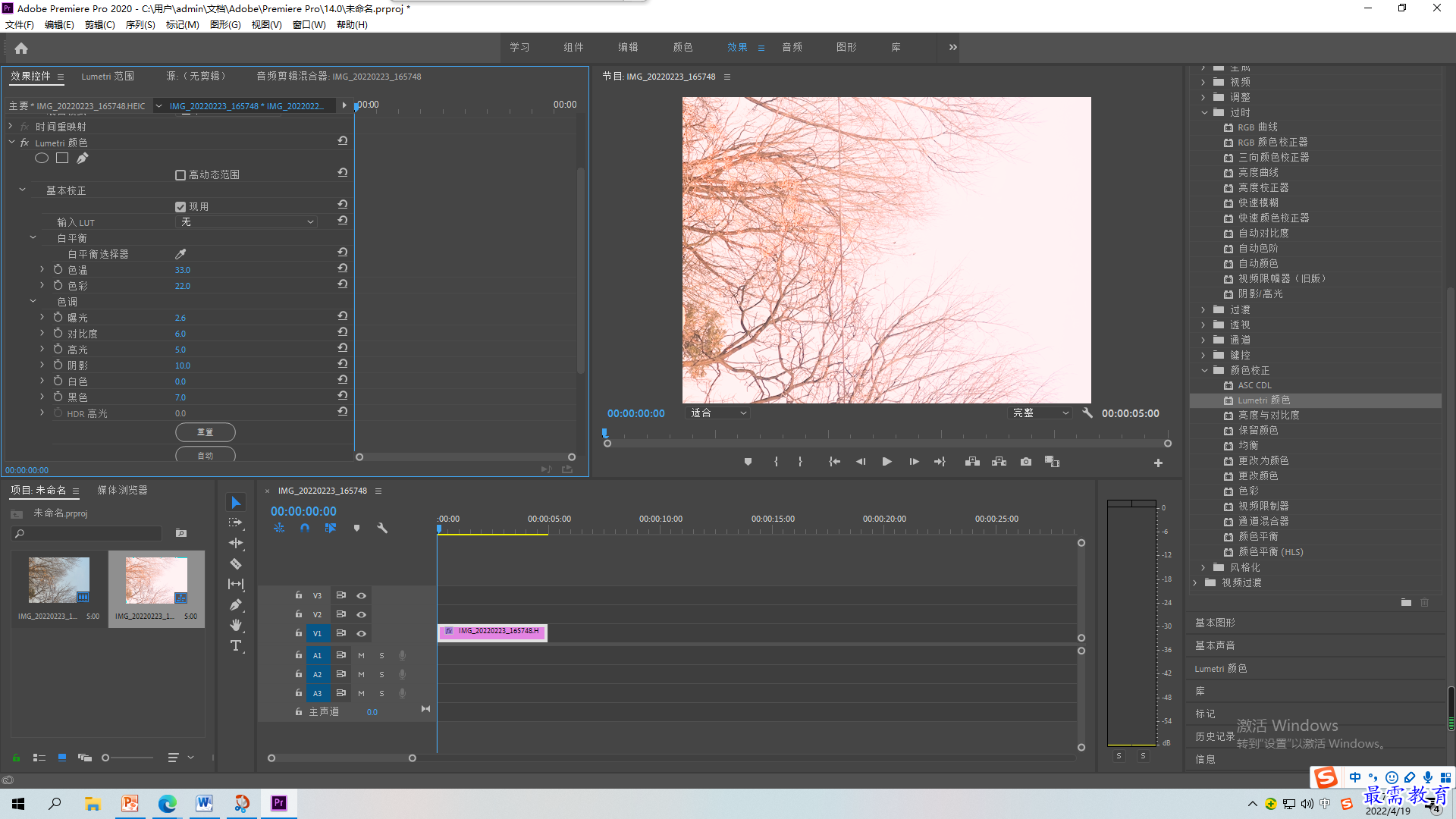This screenshot has width=1456, height=819.
Task: Click the 对比度 value 6.0
Action: tap(180, 334)
